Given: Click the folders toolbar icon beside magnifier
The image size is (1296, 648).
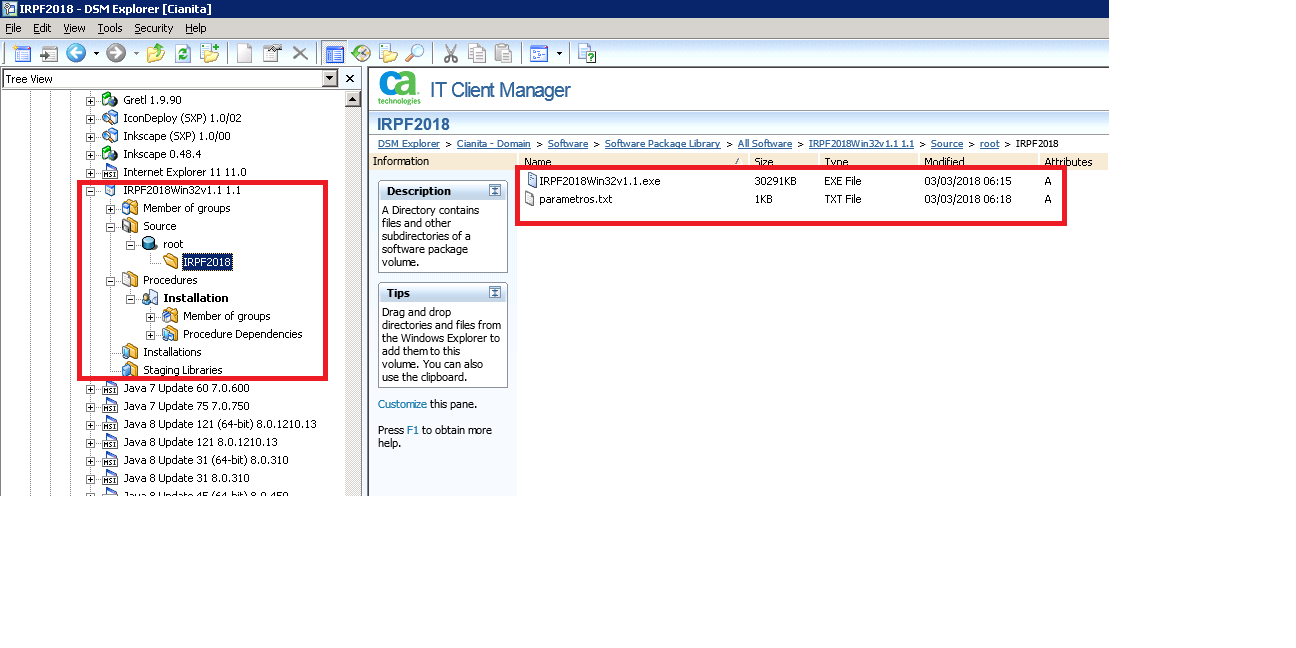Looking at the screenshot, I should click(388, 53).
